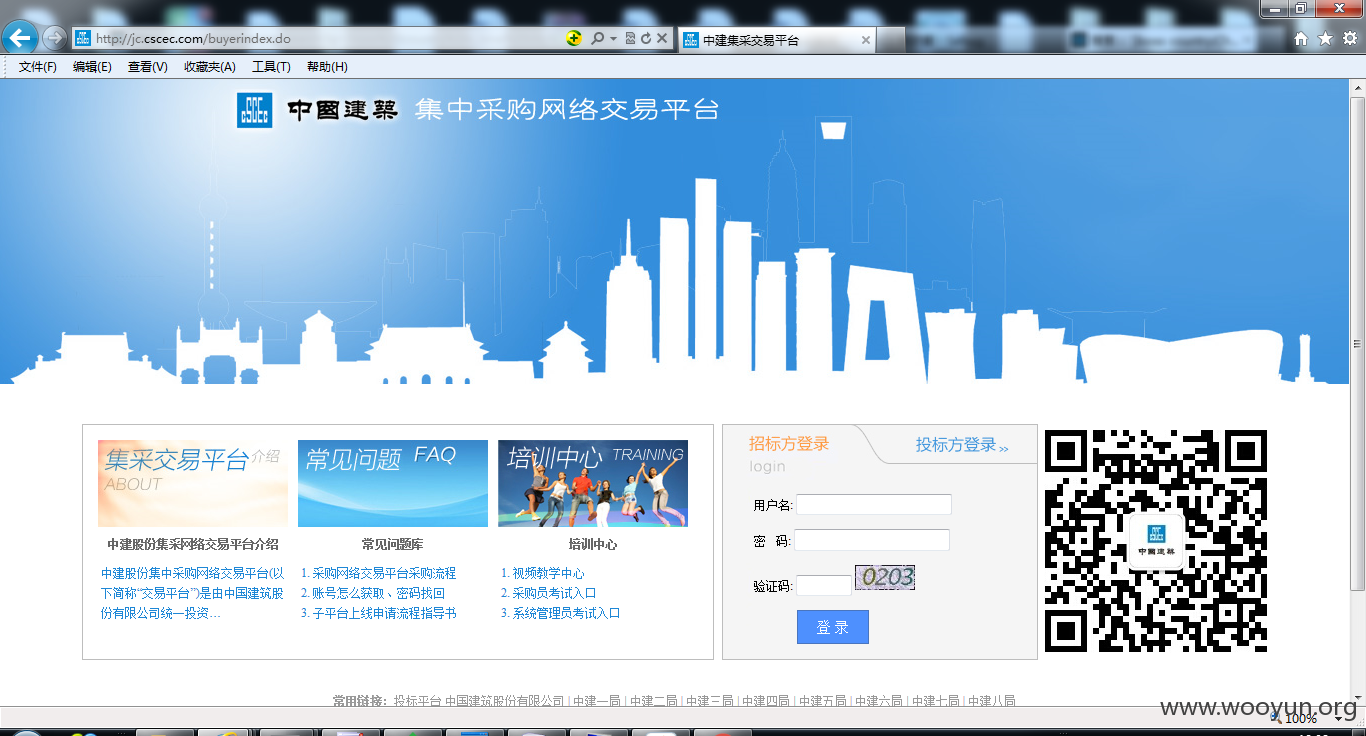Screen dimensions: 1366x736
Task: Close the 中建集采交易平台 tab
Action: click(x=865, y=40)
